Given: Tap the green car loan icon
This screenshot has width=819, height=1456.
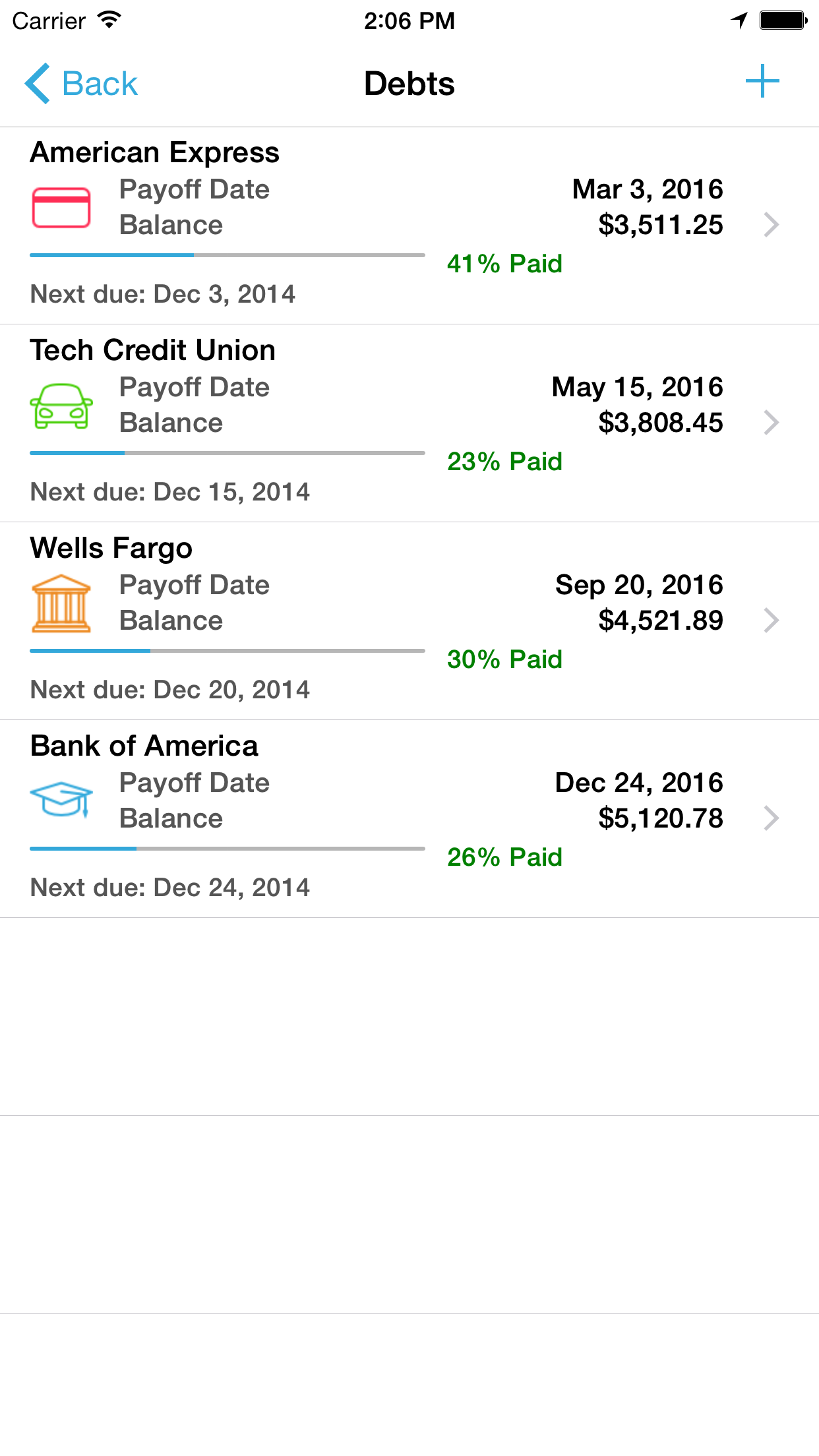Looking at the screenshot, I should point(61,406).
